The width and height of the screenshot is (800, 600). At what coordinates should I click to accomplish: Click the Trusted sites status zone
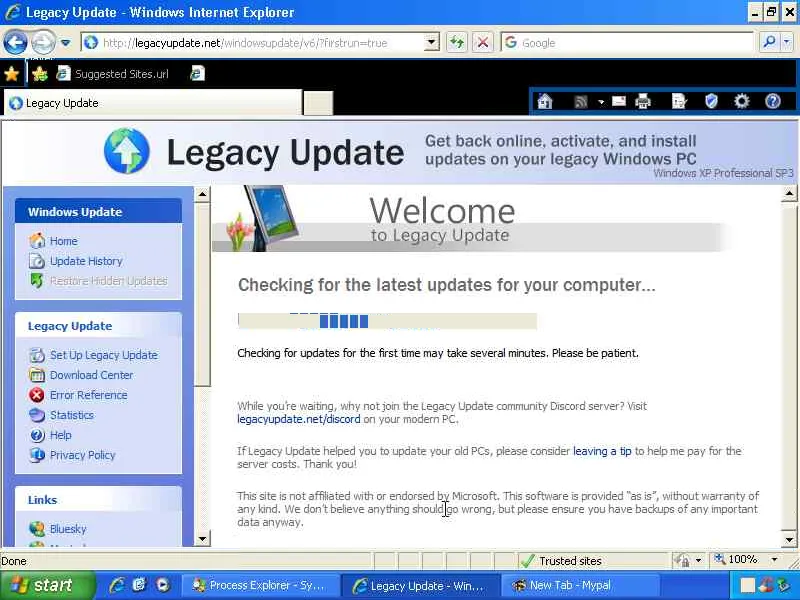(x=592, y=561)
